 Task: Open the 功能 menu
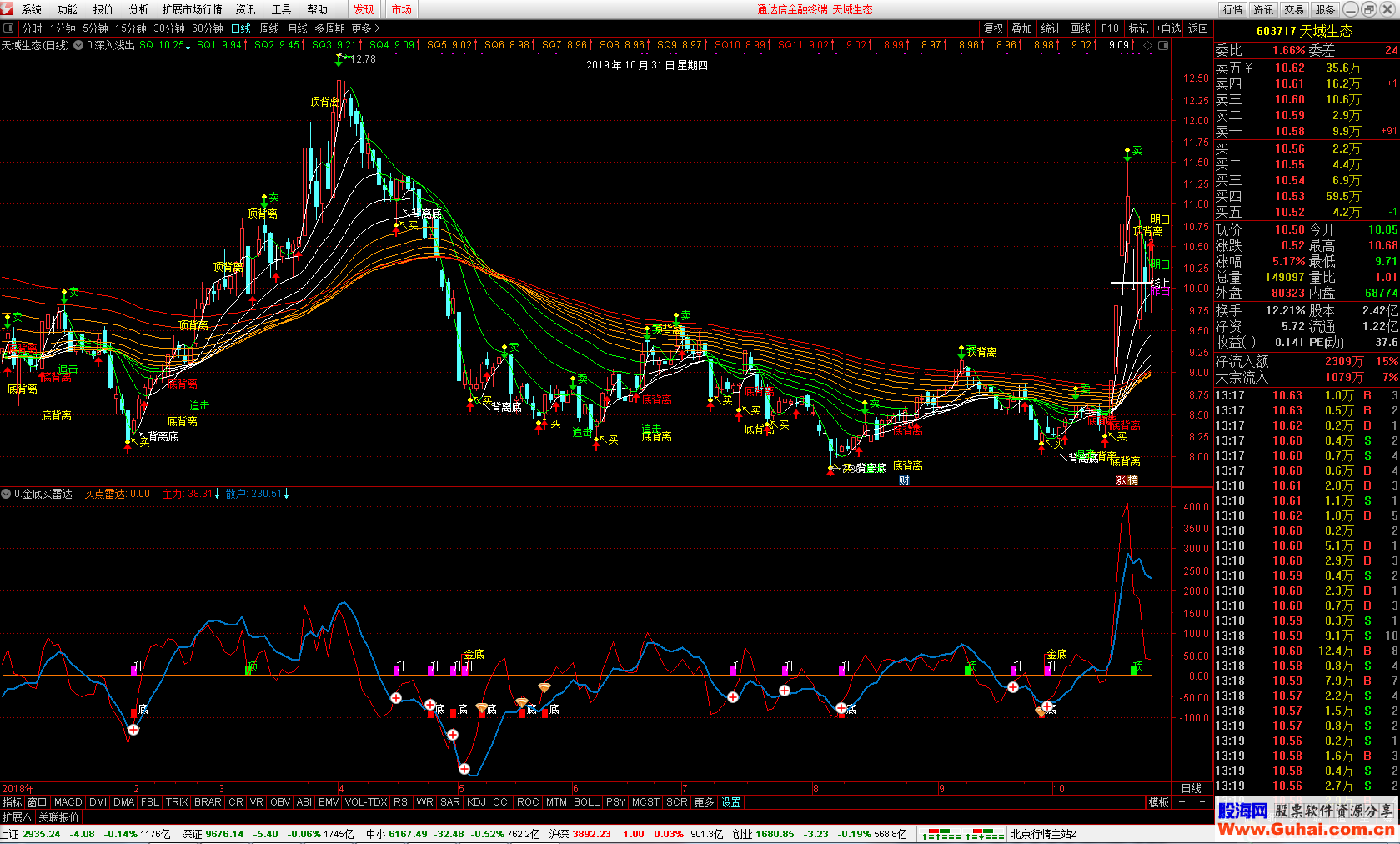pos(67,9)
